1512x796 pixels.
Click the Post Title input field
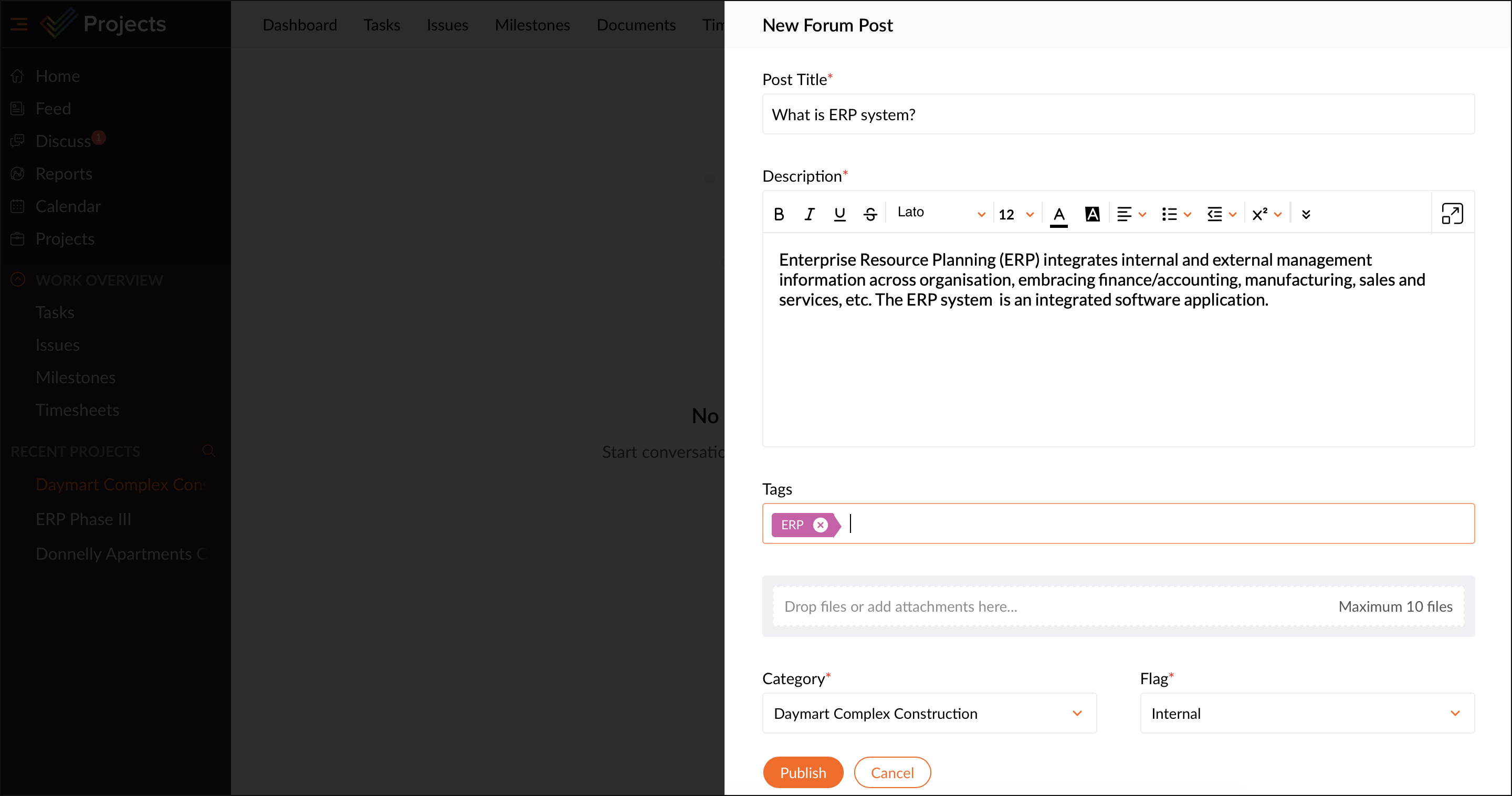pos(1118,114)
